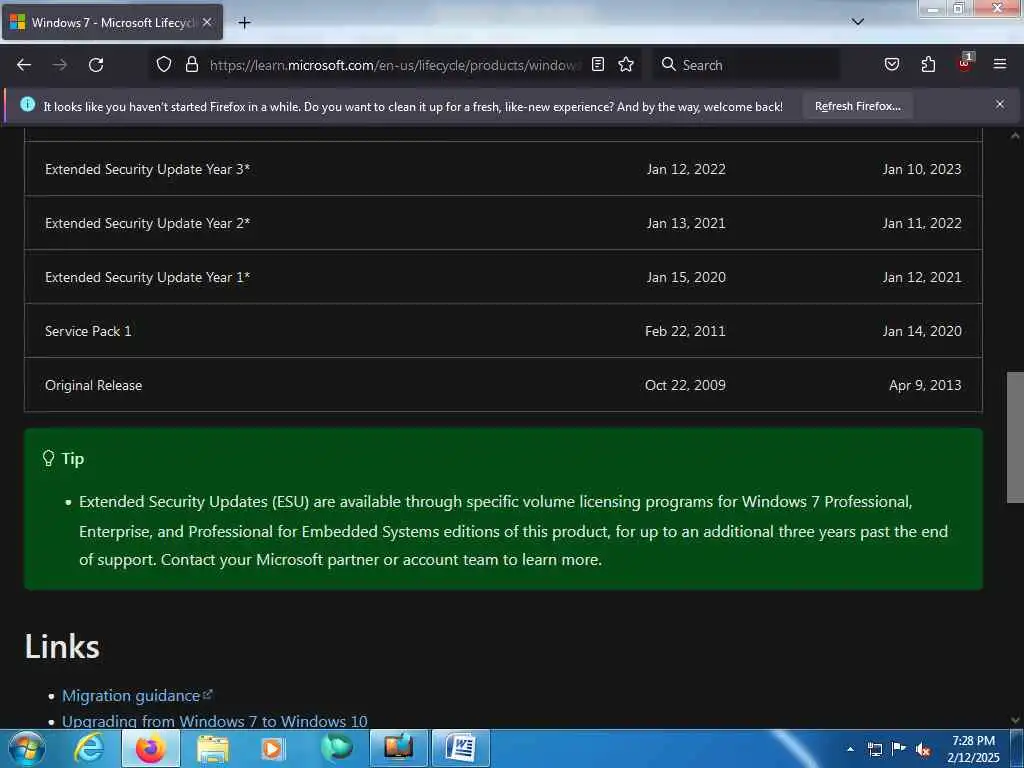The height and width of the screenshot is (768, 1024).
Task: Go back with the Firefox back arrow
Action: [24, 65]
